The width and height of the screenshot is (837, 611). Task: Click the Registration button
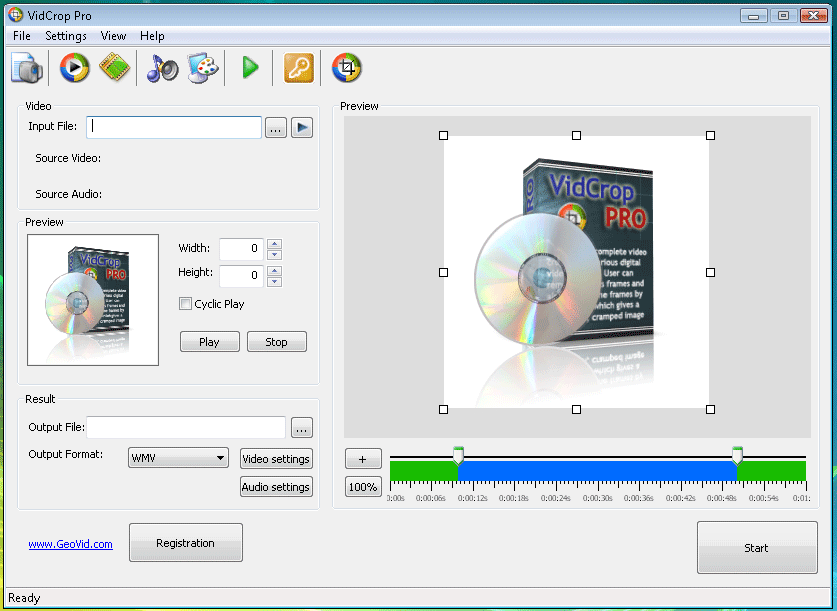(x=186, y=543)
